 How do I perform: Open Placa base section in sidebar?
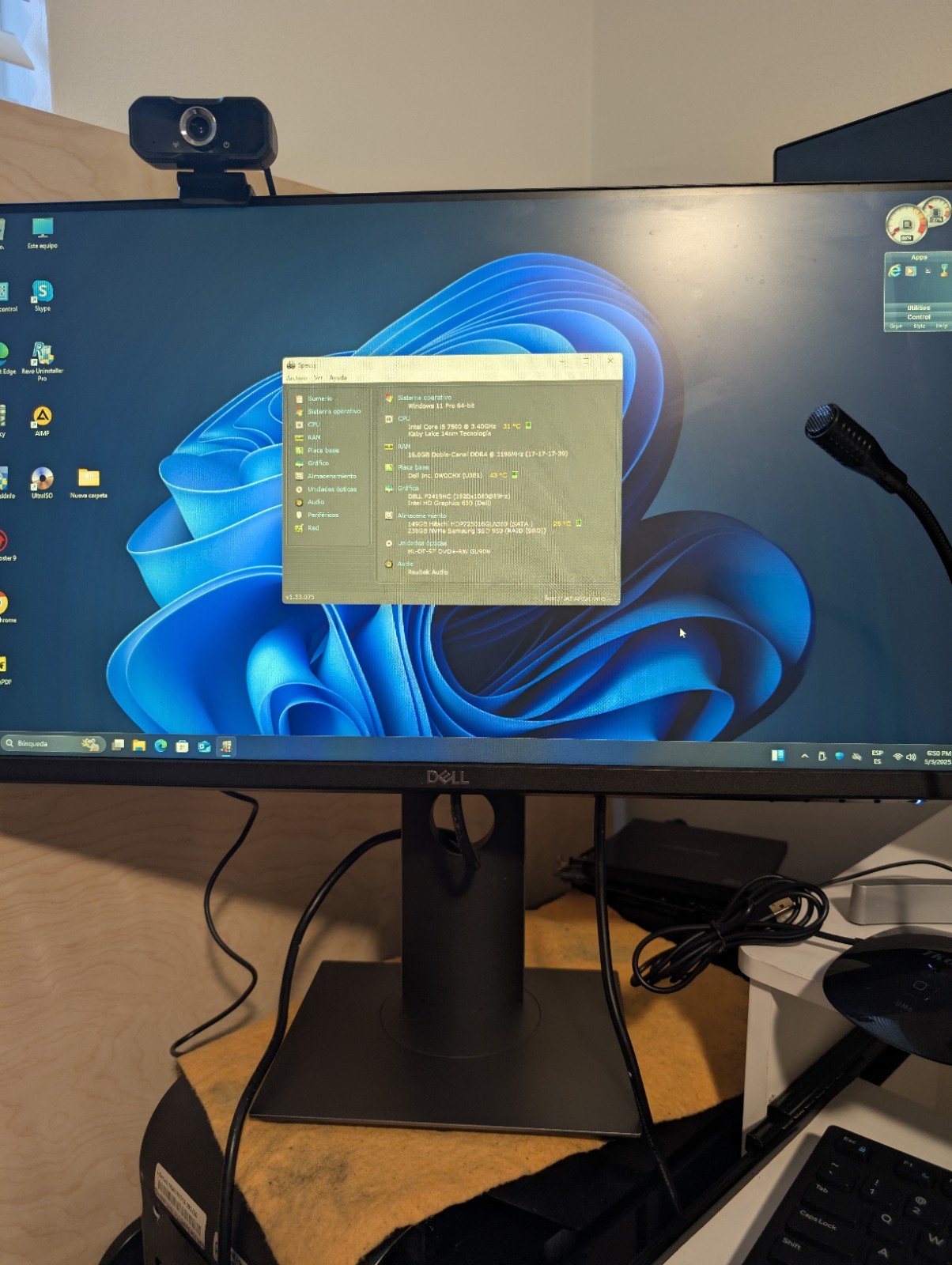pyautogui.click(x=323, y=451)
